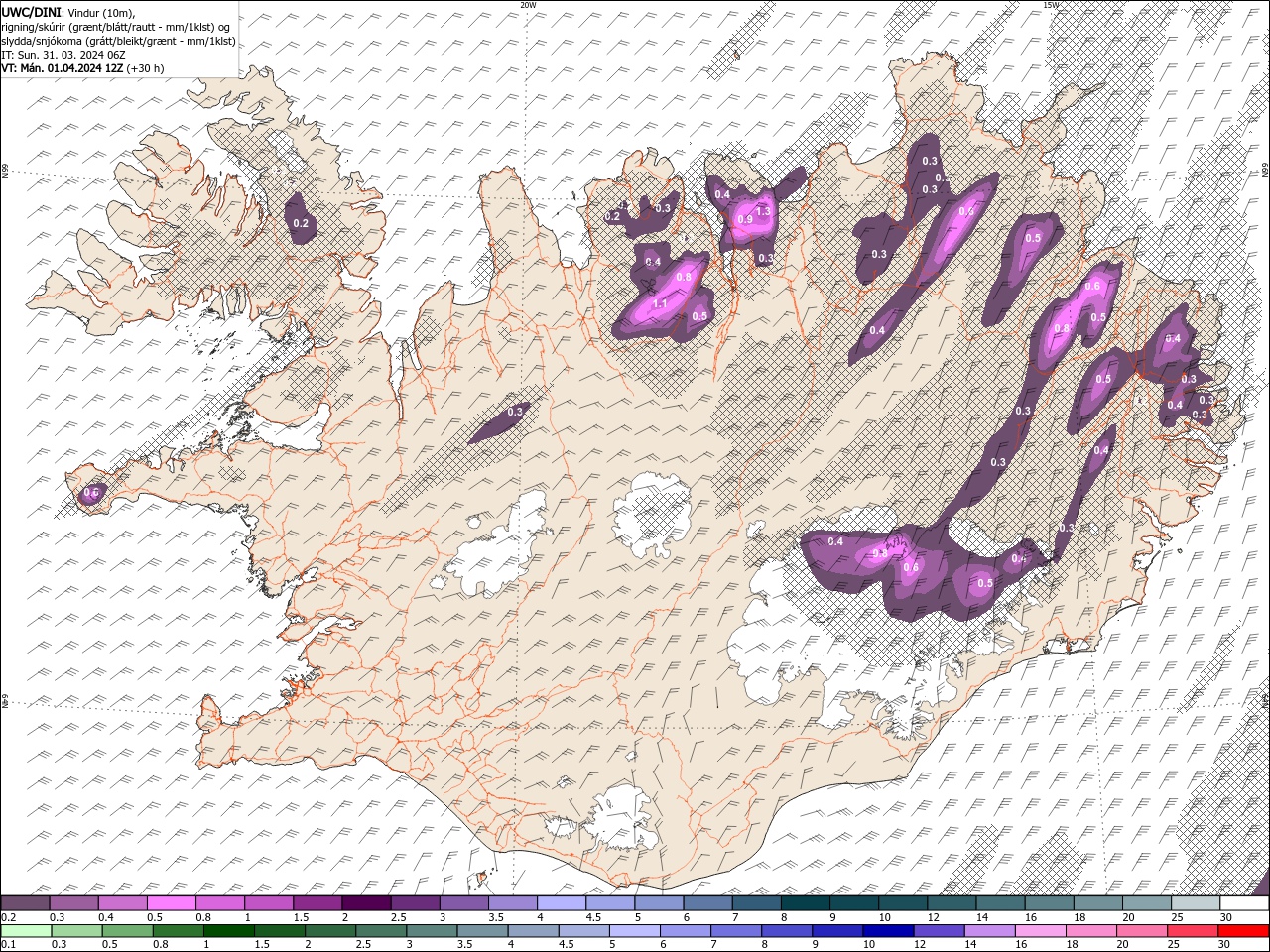
Task: Click the 'IT: Sun. 31. 03. 2024 06Z' line
Action: (63, 55)
